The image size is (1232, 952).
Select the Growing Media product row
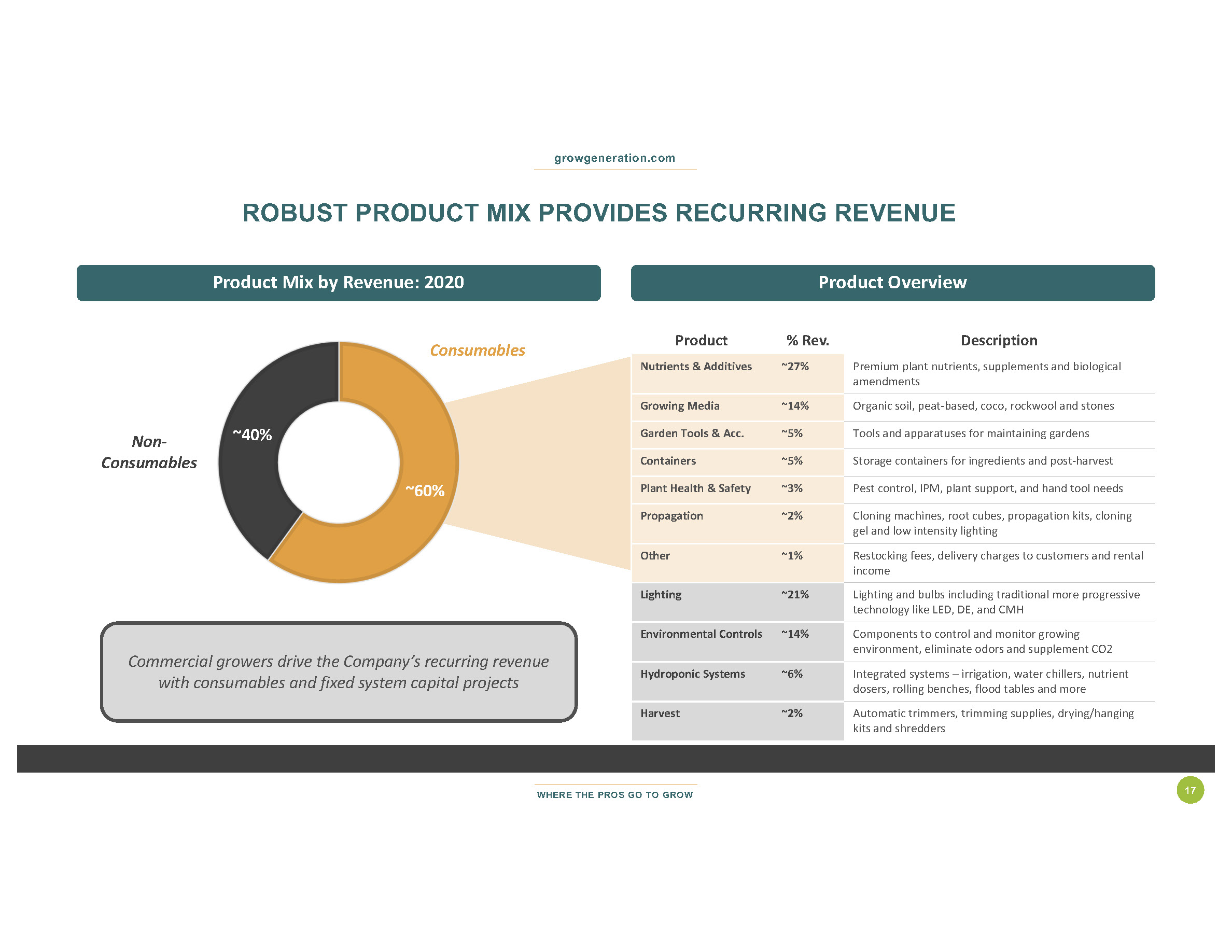(679, 406)
